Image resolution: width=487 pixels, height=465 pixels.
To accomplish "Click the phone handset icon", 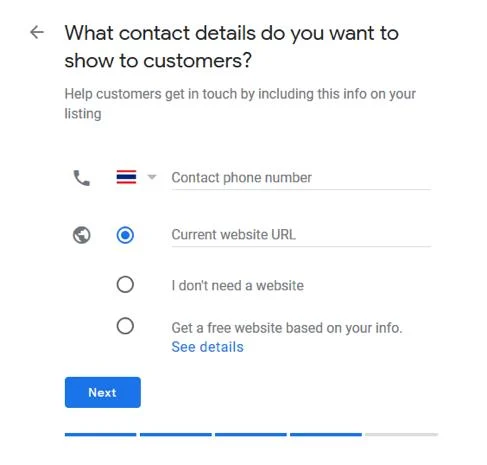I will point(82,178).
